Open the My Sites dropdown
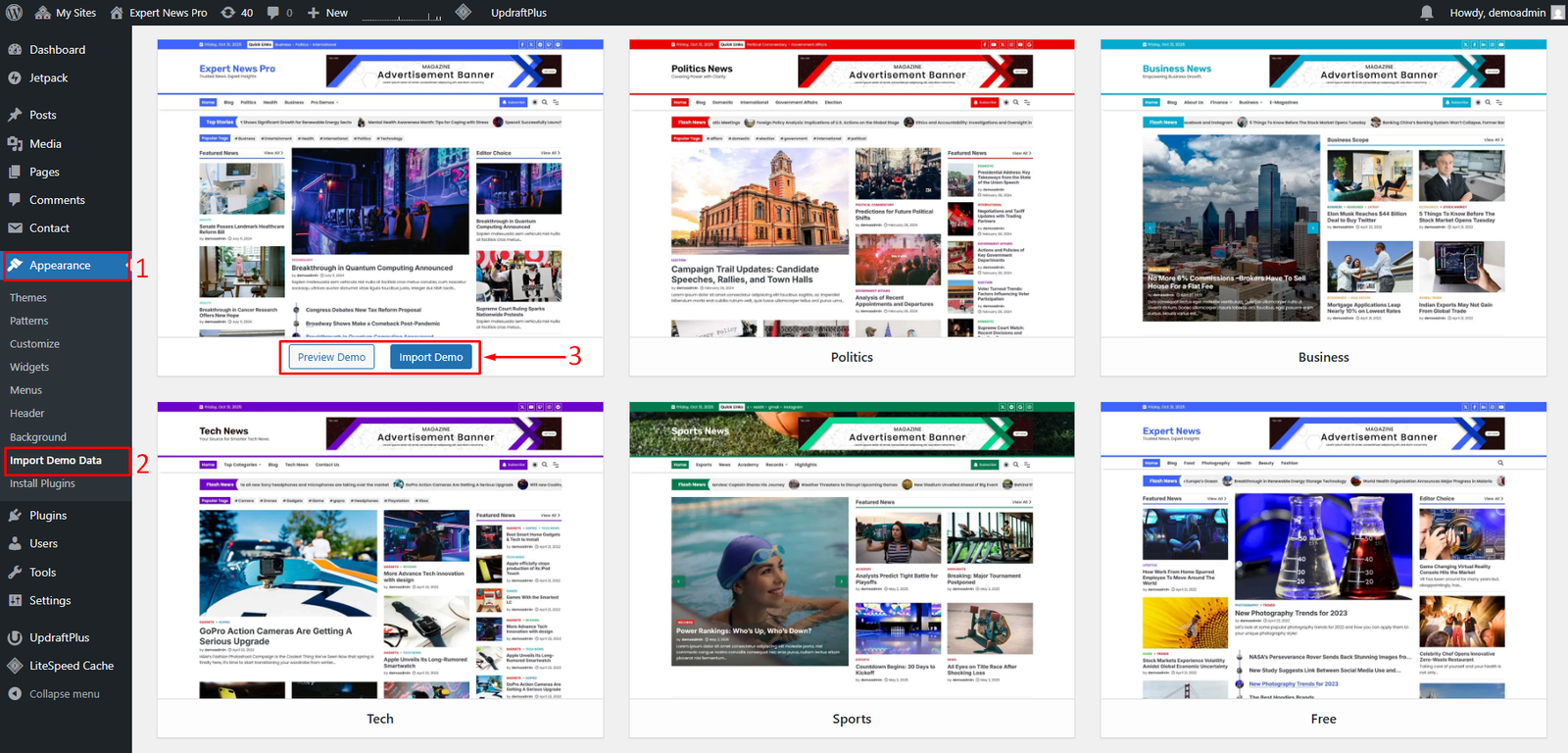The image size is (1568, 753). pos(66,13)
